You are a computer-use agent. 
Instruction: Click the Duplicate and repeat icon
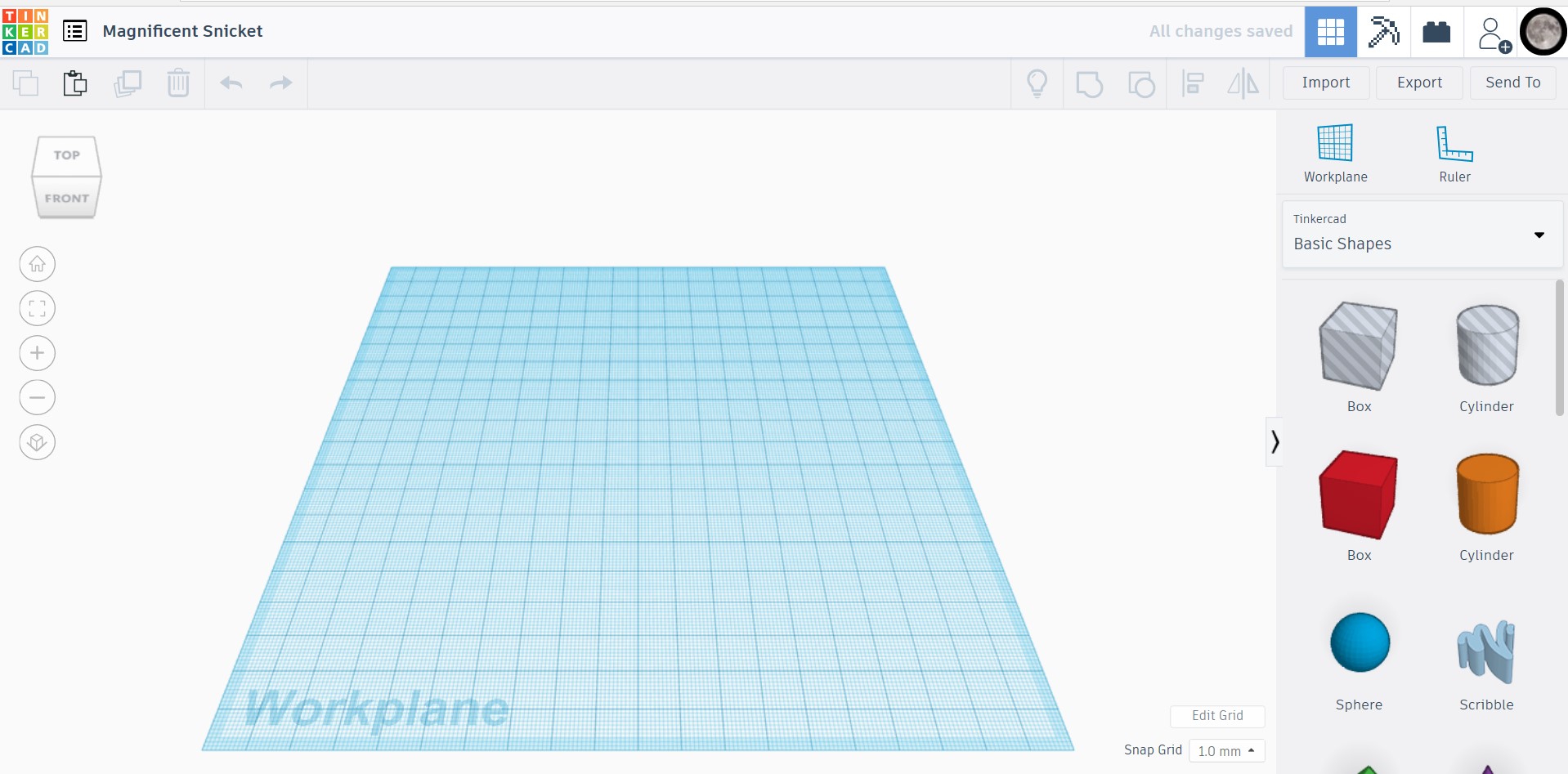(x=128, y=83)
